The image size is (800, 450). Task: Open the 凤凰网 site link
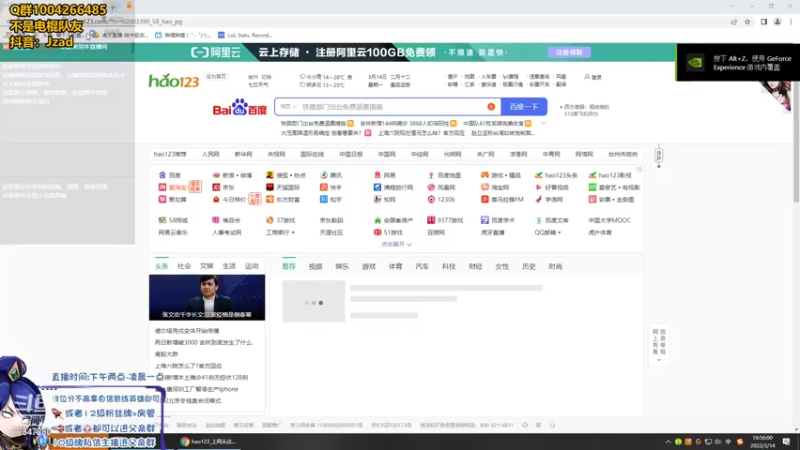441,187
